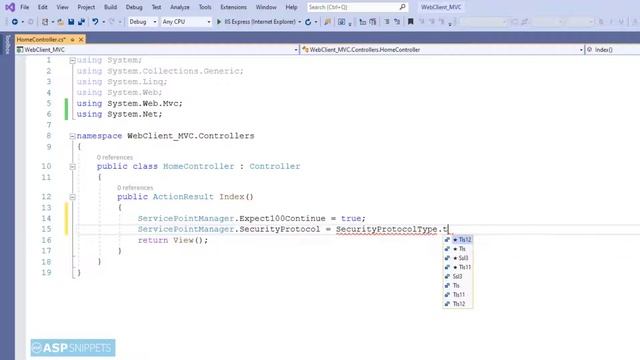Choose the unstarred Tls11 IntelliSense item
This screenshot has width=640, height=360.
458,295
